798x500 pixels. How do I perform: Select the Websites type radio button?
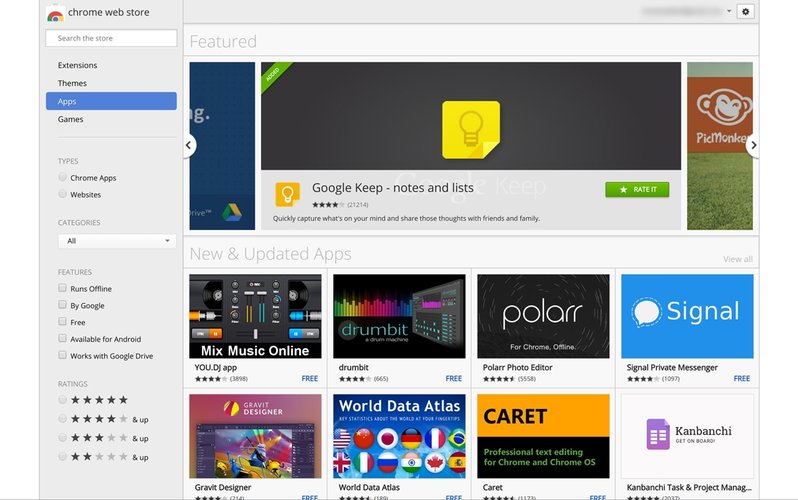tap(63, 194)
